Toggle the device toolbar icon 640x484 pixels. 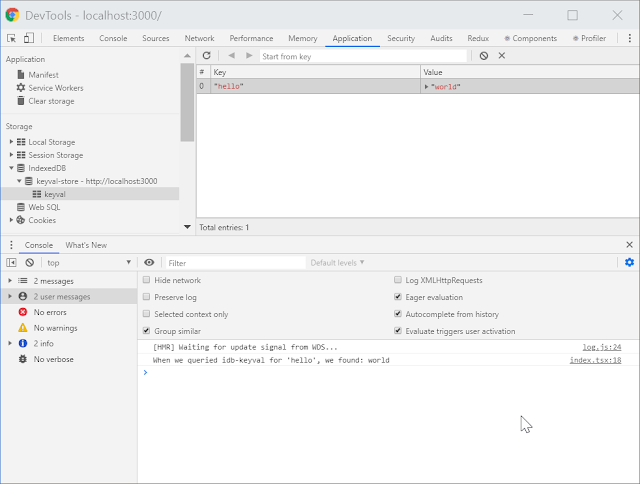[28, 38]
